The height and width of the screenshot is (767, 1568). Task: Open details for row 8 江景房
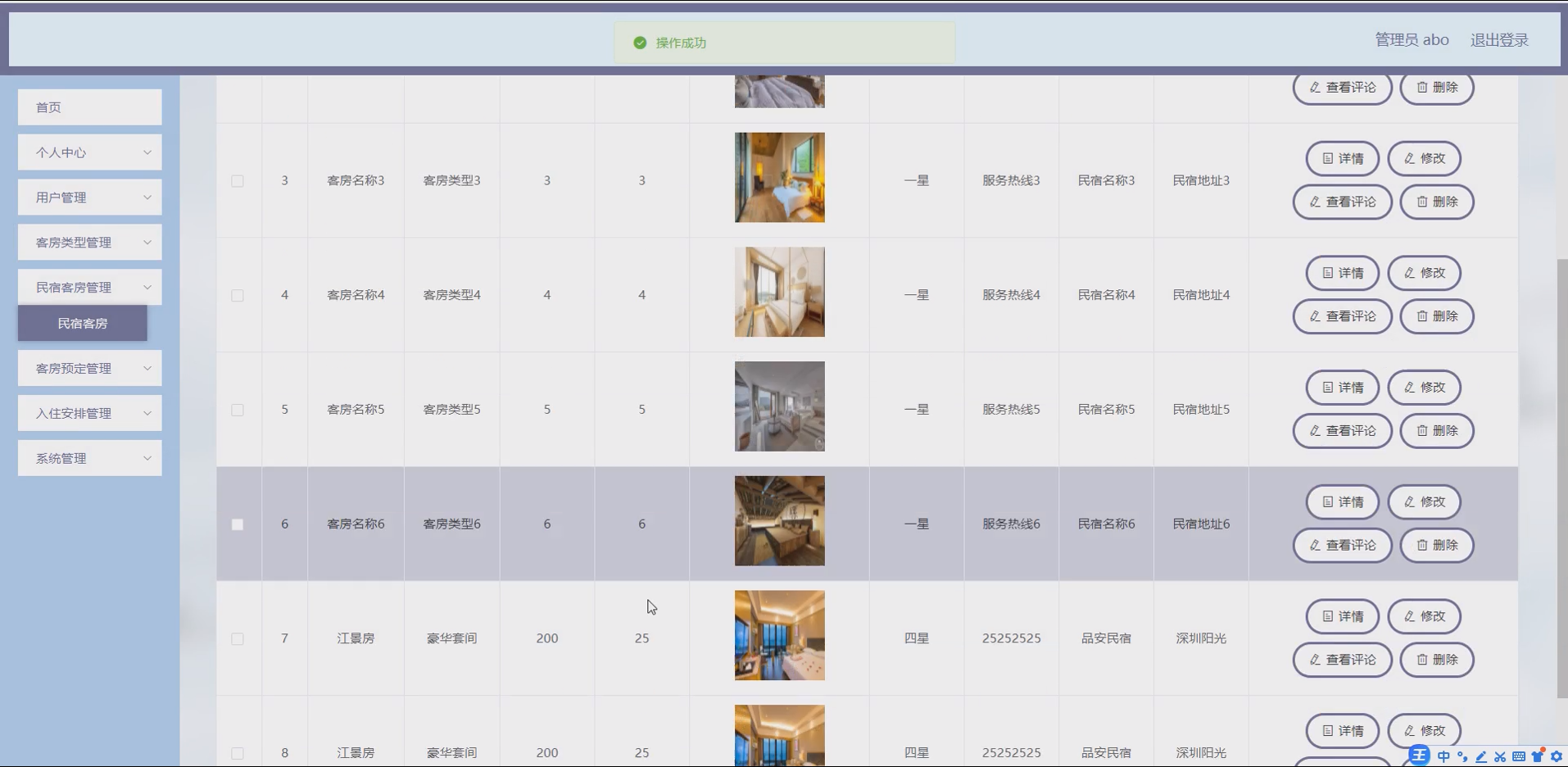[x=1342, y=731]
